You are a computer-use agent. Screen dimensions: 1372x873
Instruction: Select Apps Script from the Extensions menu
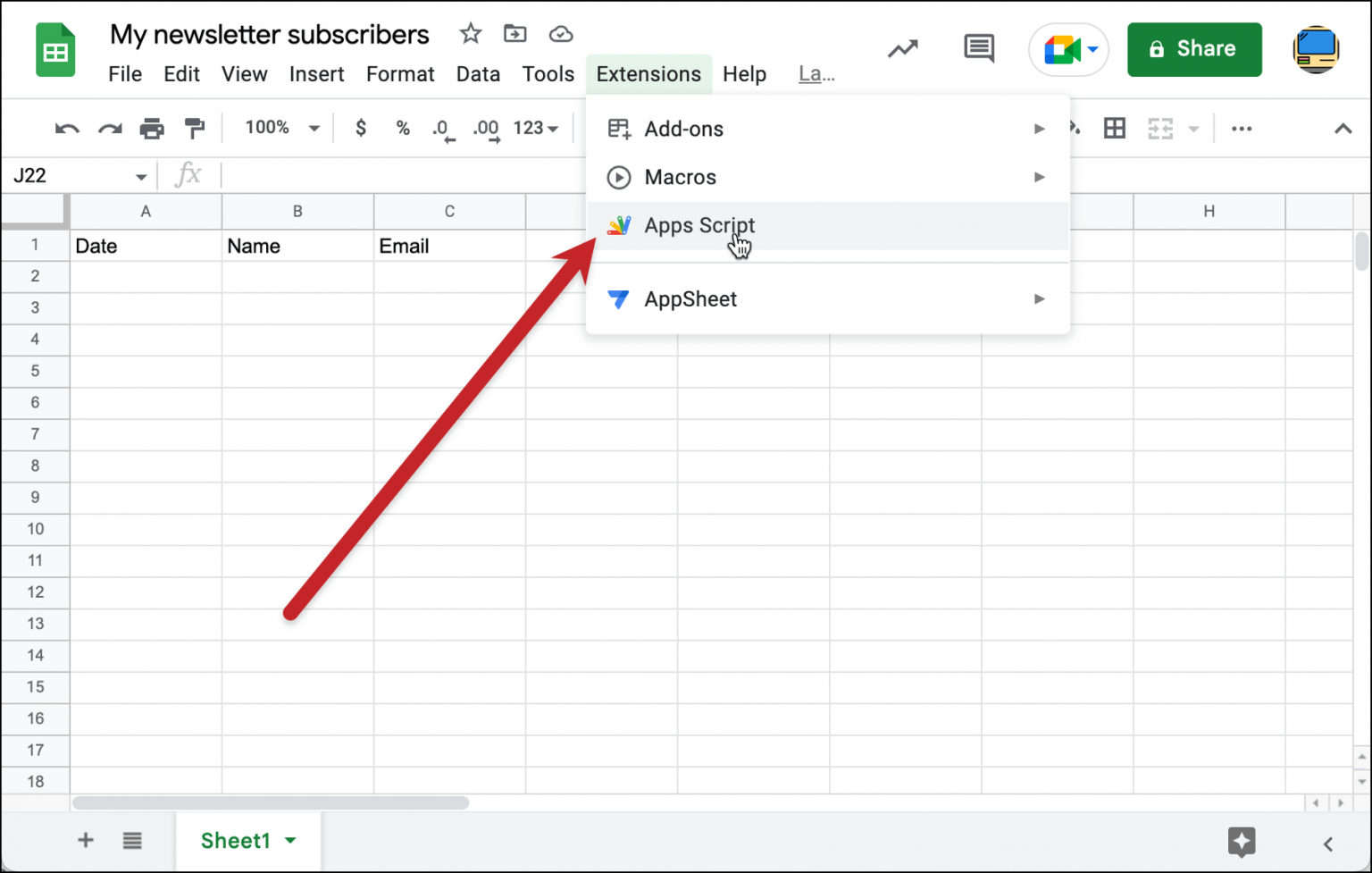tap(699, 225)
